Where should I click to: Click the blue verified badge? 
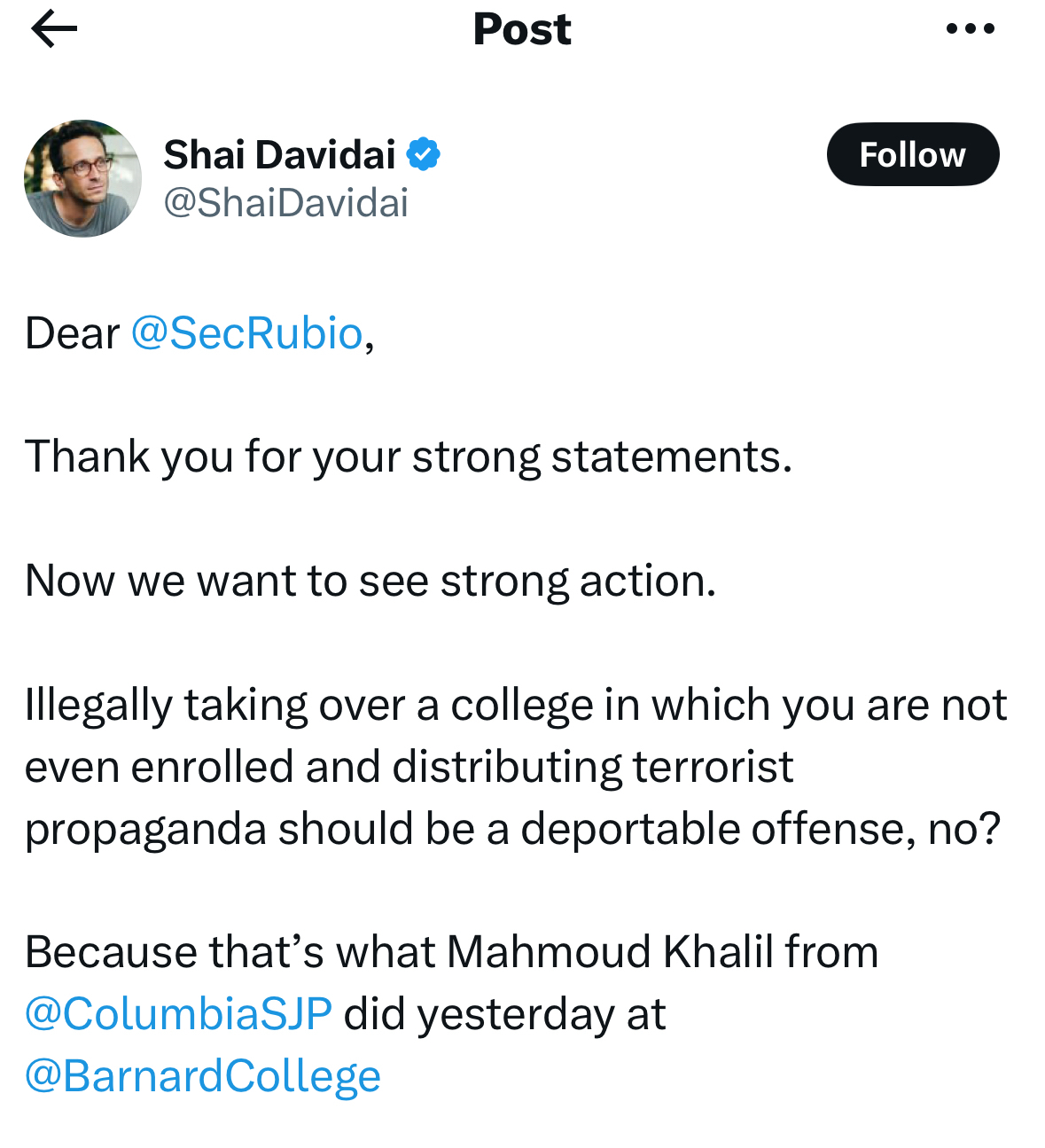(x=424, y=154)
